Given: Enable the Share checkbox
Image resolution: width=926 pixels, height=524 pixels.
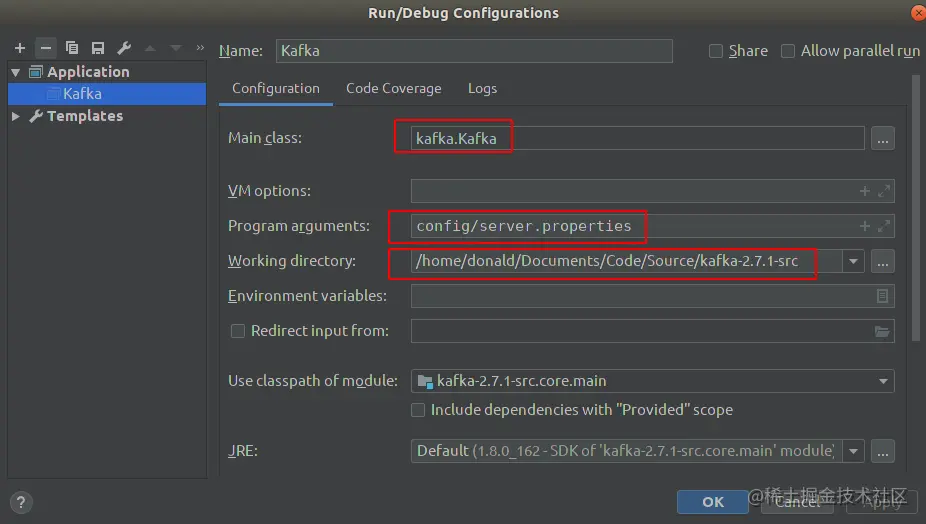Looking at the screenshot, I should (x=716, y=51).
